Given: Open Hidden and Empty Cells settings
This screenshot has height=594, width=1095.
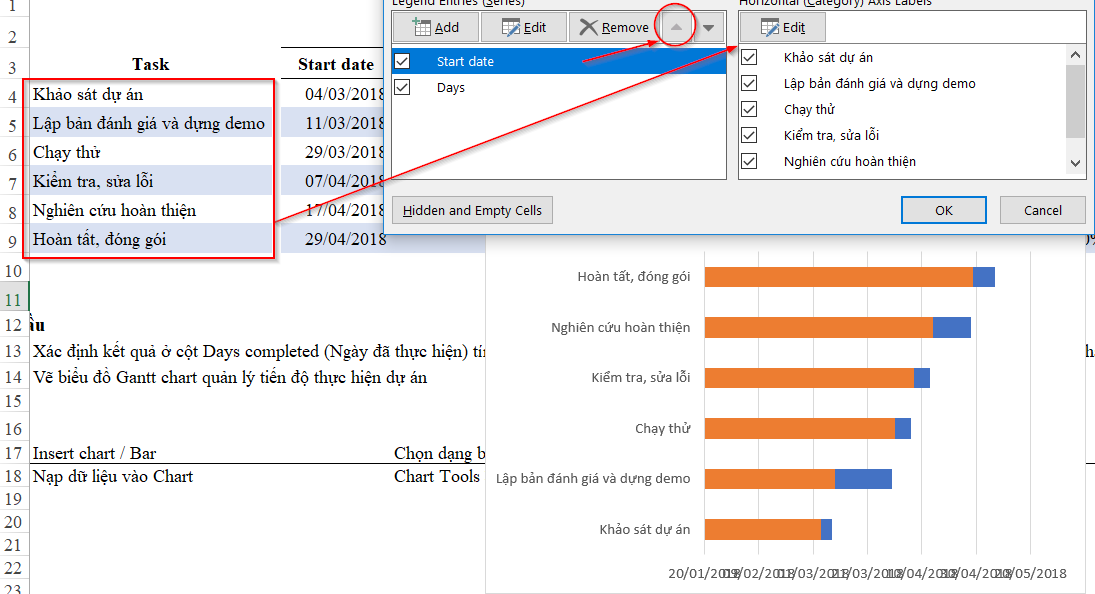Looking at the screenshot, I should (472, 210).
